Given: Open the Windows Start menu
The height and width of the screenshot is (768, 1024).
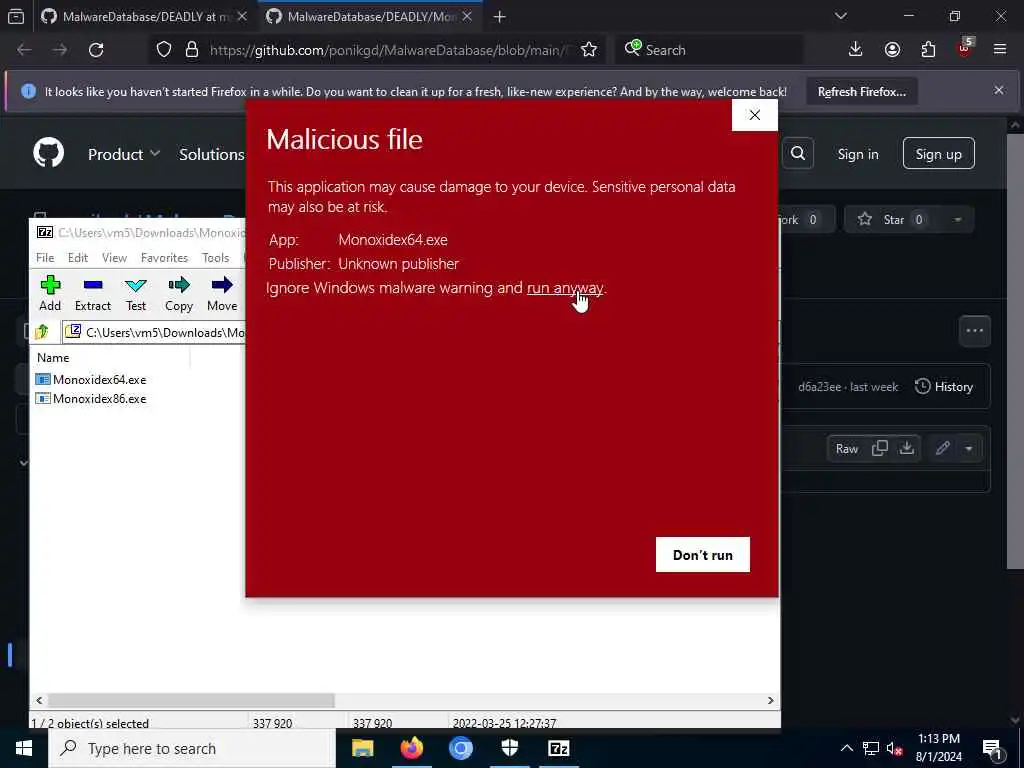Looking at the screenshot, I should point(24,748).
